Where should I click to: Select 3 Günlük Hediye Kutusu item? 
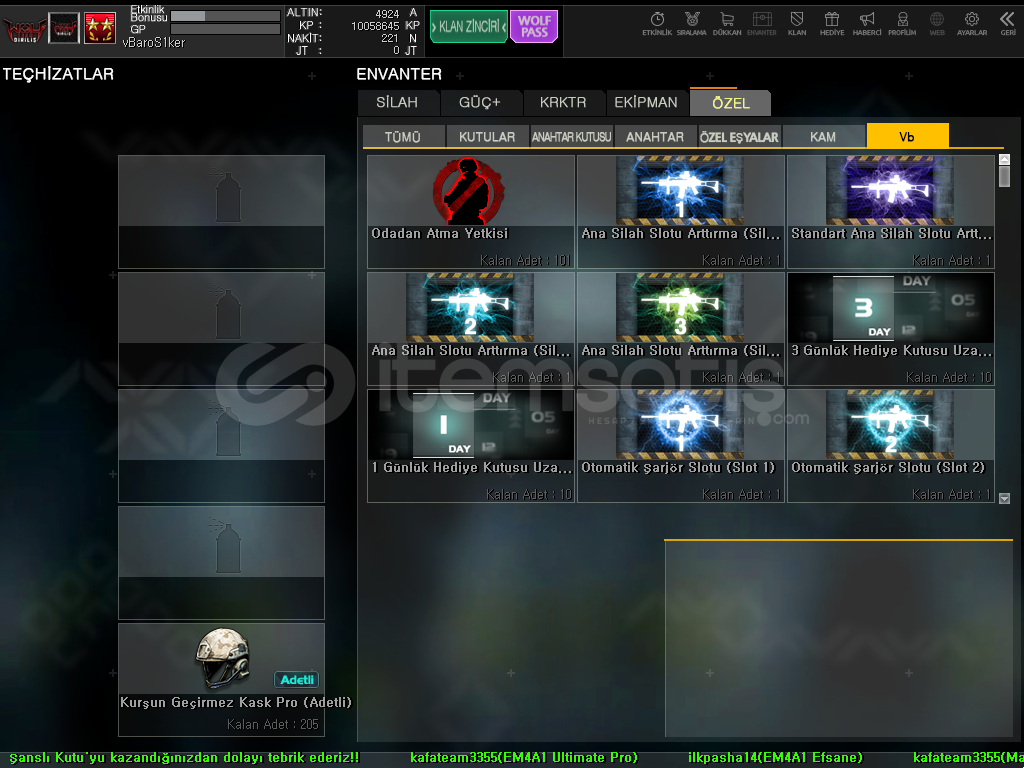(891, 328)
